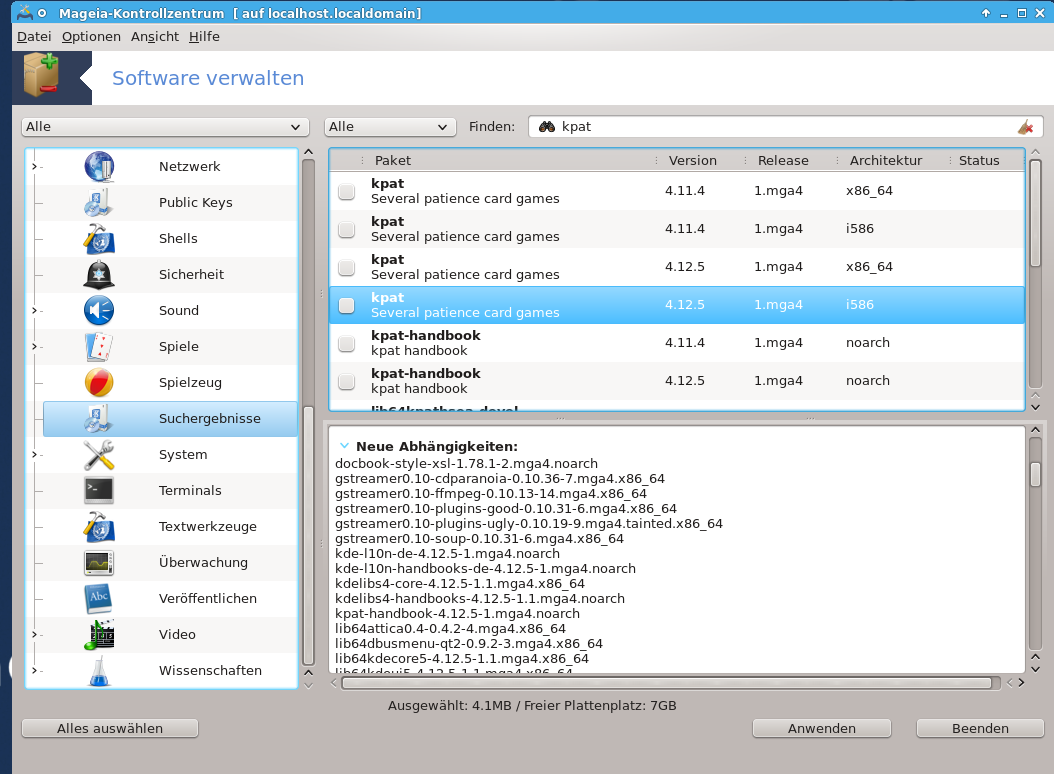Click the Software verwalten package icon
The image size is (1054, 774).
click(x=41, y=75)
